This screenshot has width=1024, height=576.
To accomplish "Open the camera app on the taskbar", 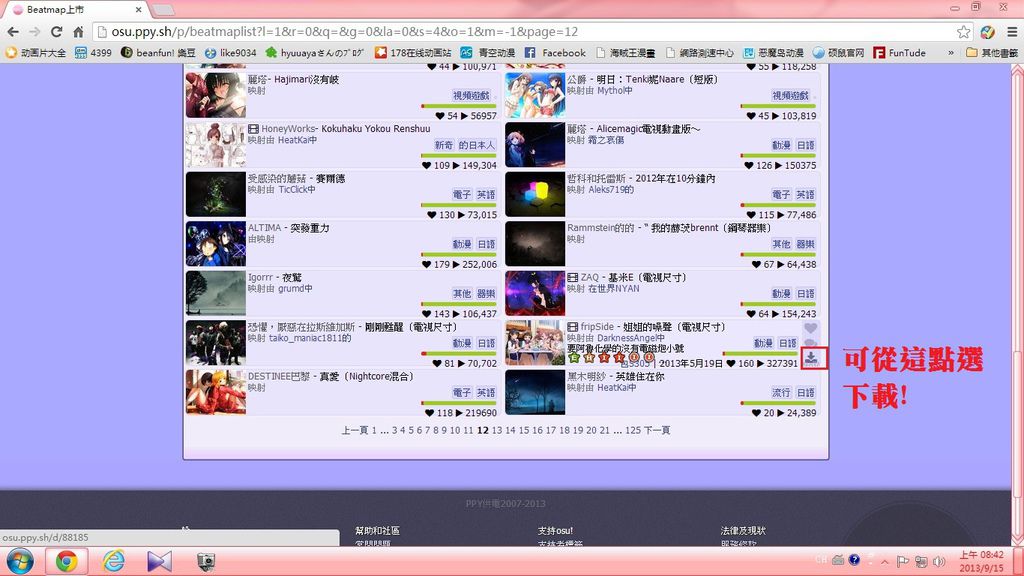I will point(206,561).
